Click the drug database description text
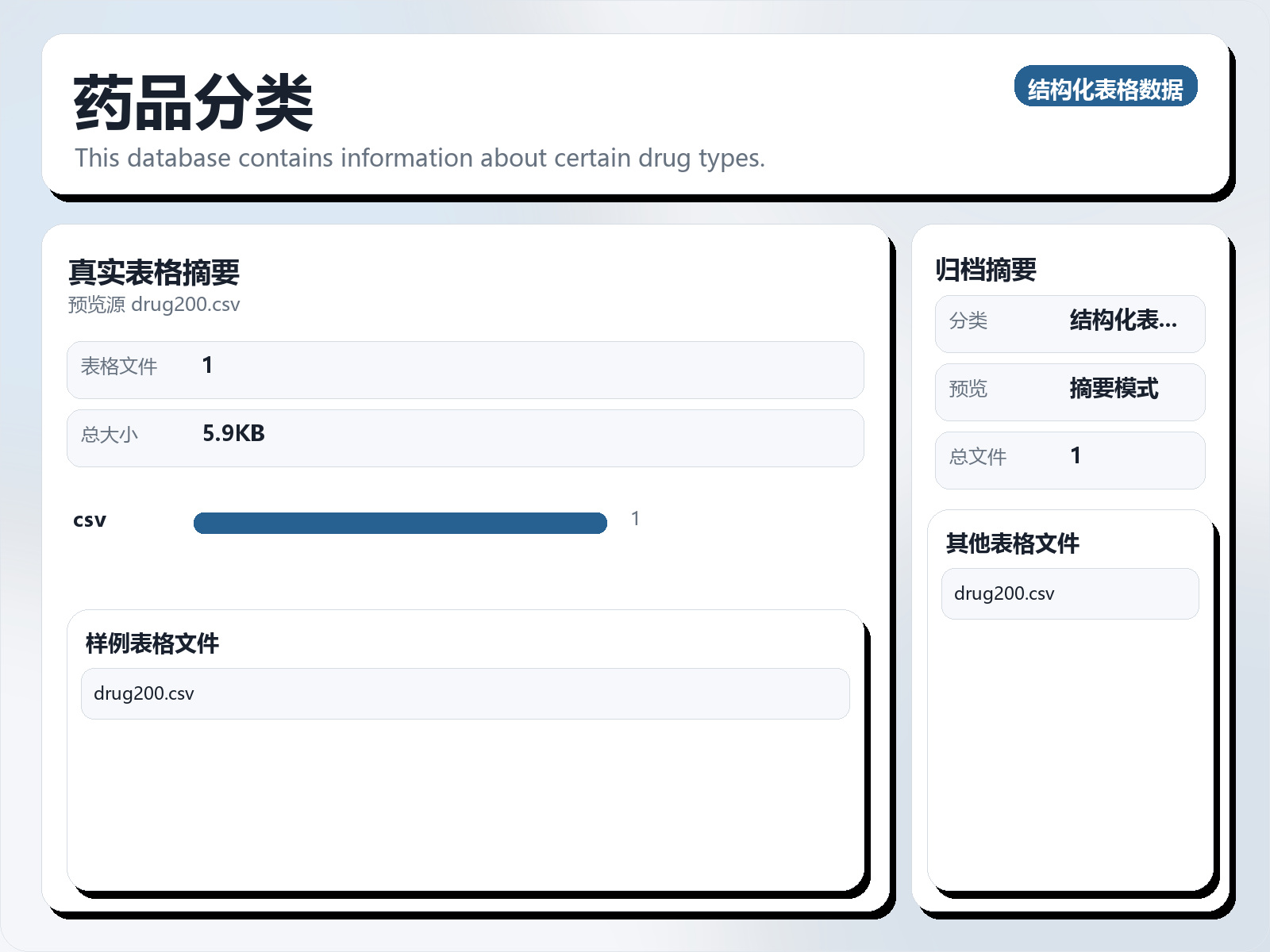This screenshot has width=1270, height=952. (419, 158)
